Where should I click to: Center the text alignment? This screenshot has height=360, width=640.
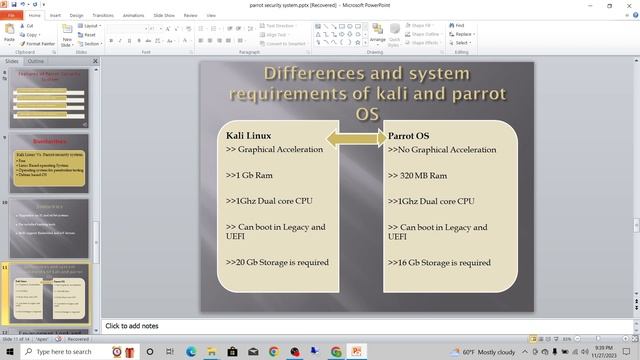pos(210,40)
